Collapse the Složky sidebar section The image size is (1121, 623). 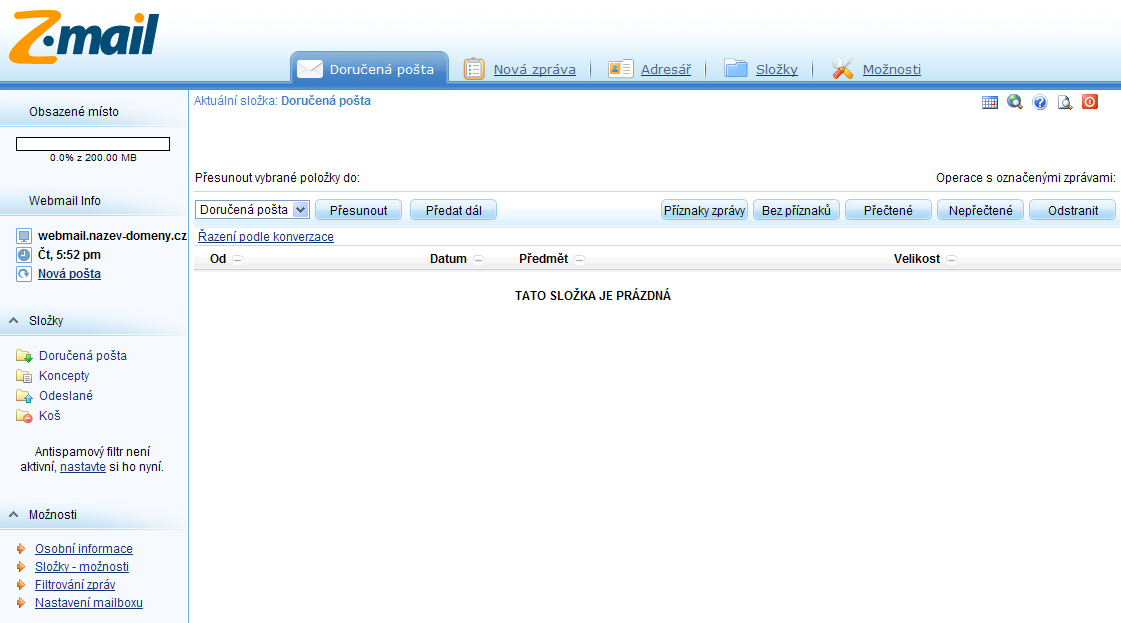pyautogui.click(x=14, y=321)
